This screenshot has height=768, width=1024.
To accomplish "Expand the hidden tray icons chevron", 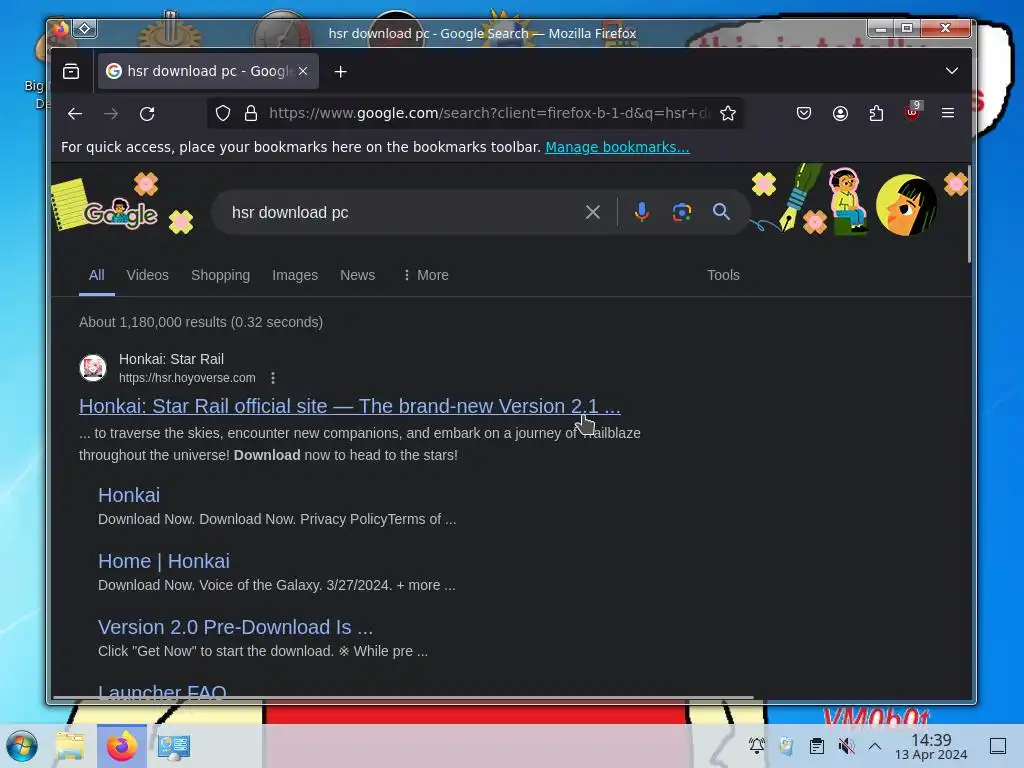I will pyautogui.click(x=875, y=746).
